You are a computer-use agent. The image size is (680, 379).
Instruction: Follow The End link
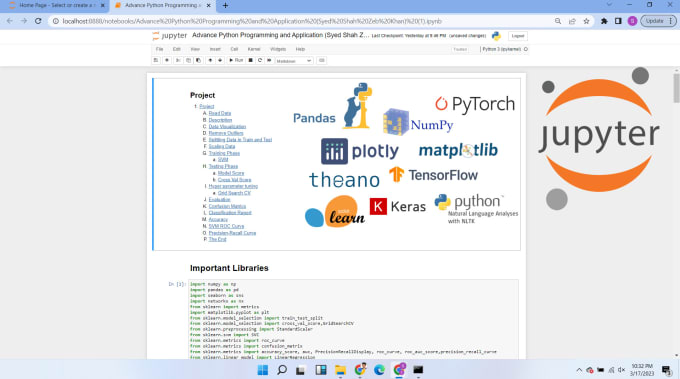coord(217,239)
